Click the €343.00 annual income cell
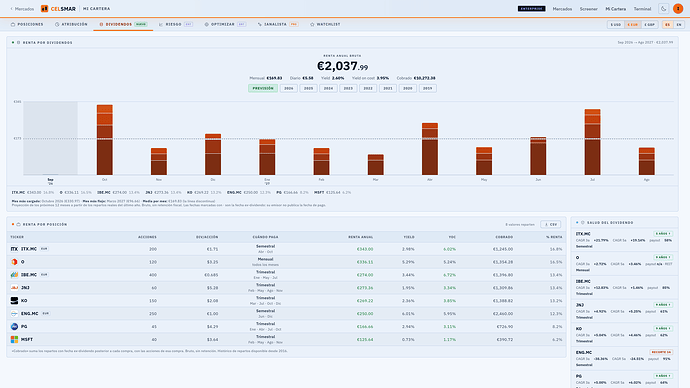Image resolution: width=690 pixels, height=388 pixels. 365,249
